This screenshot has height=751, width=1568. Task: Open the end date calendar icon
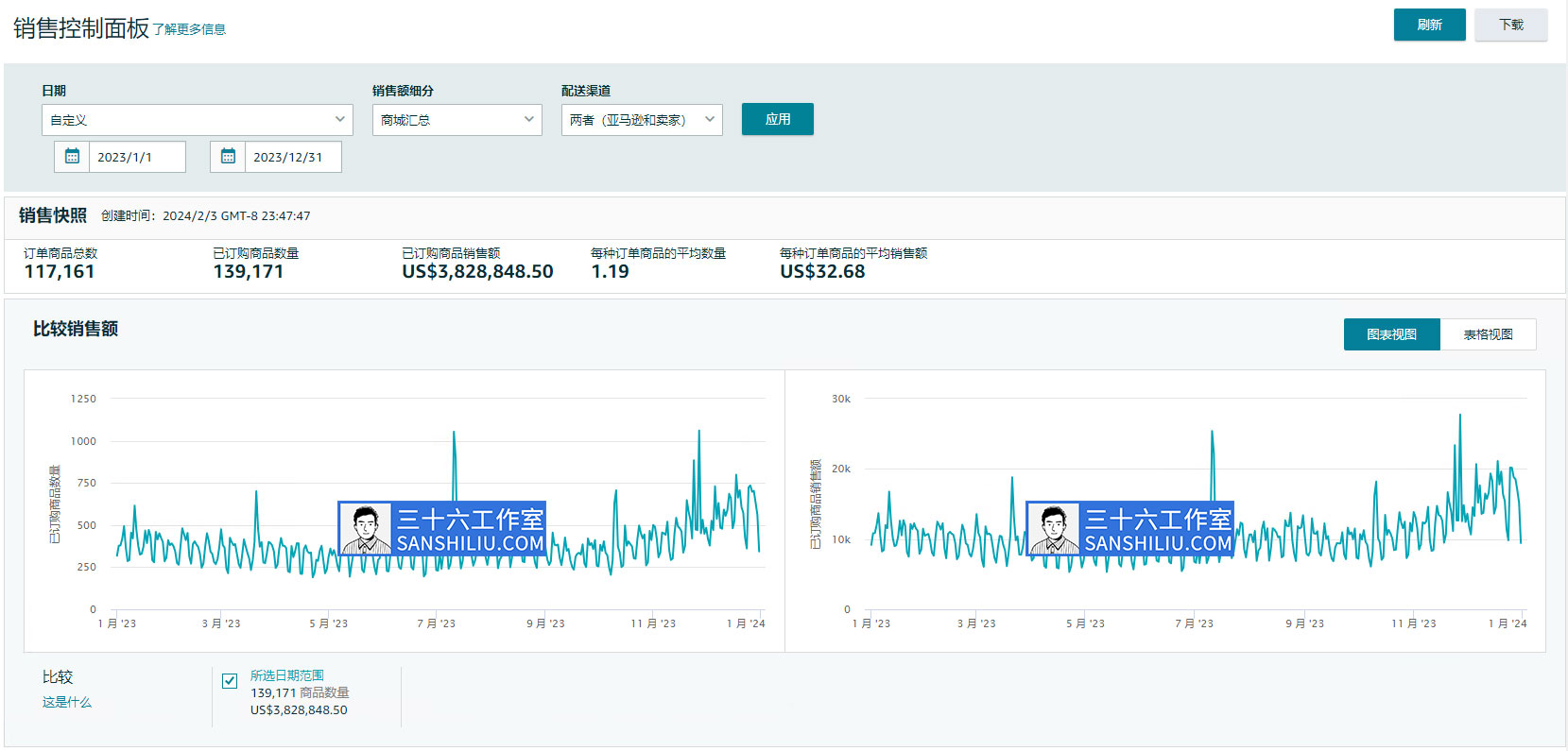tap(228, 157)
